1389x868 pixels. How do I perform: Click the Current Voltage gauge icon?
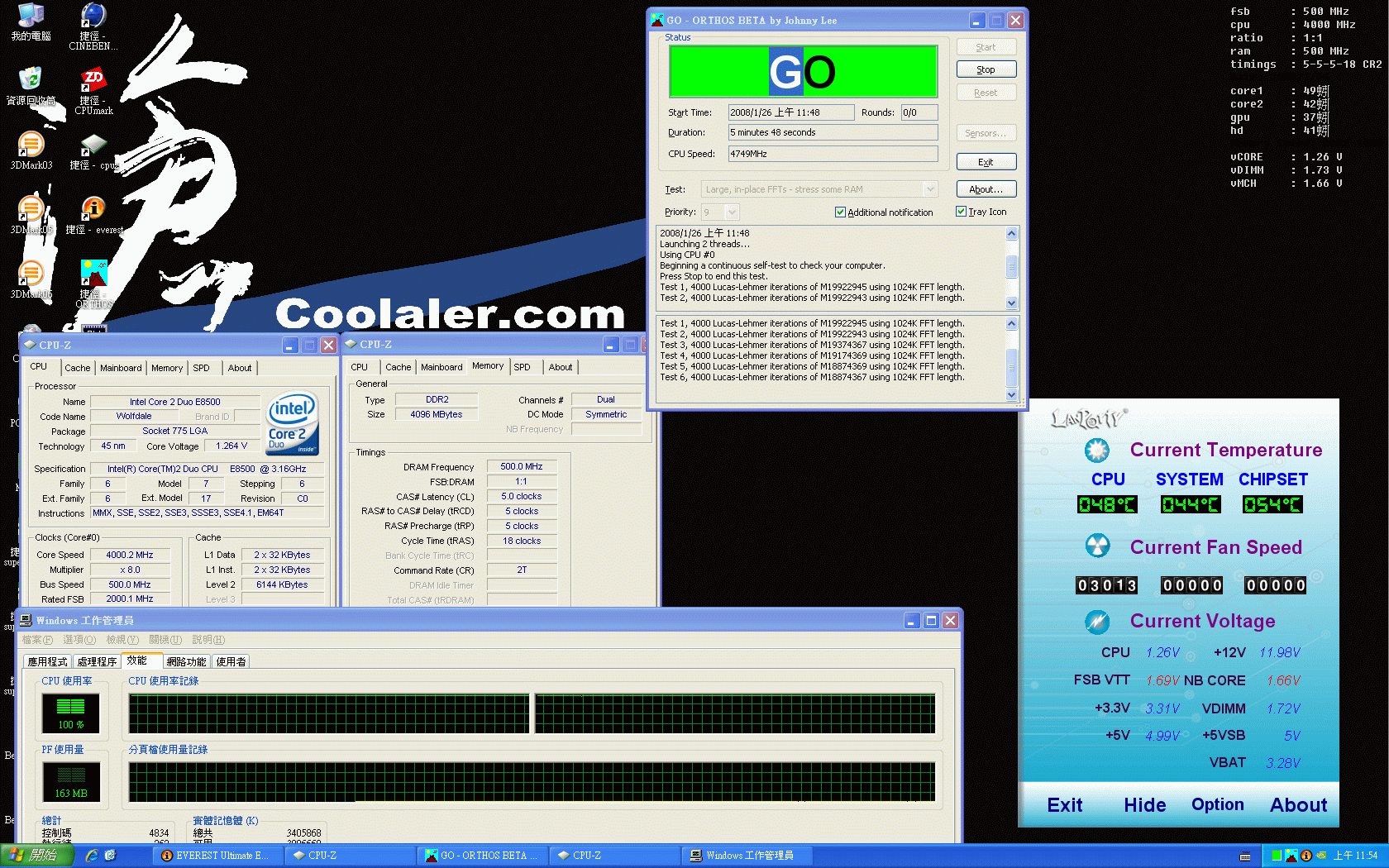point(1097,621)
